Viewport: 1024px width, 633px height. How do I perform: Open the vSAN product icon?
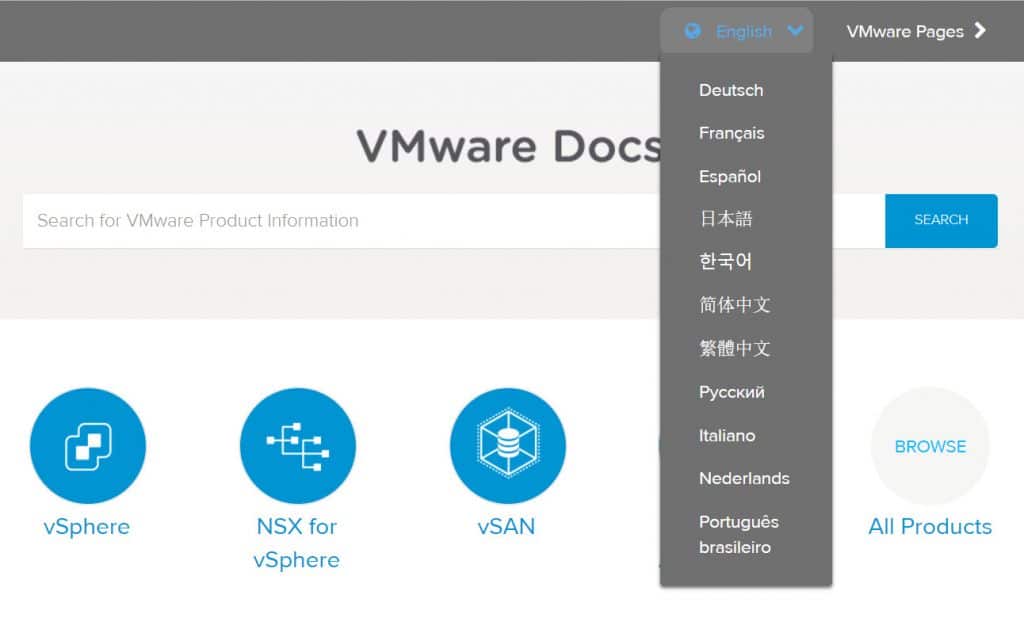point(508,446)
